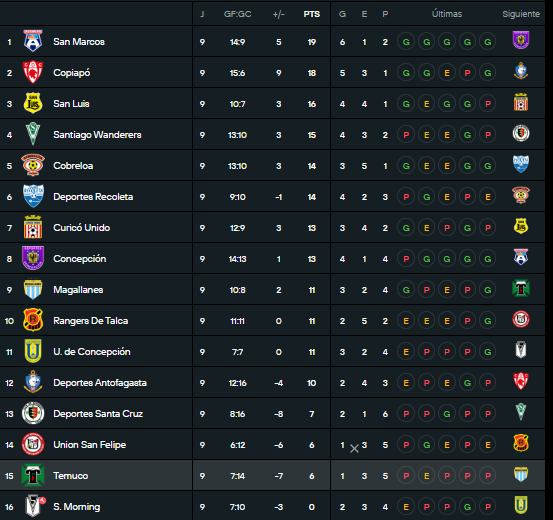Click Copiapó's red P result badge
The height and width of the screenshot is (520, 553).
coord(467,73)
